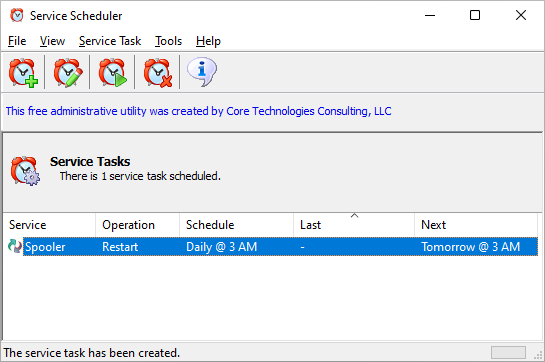Sort by the Service column header
This screenshot has height=362, width=545.
point(49,225)
